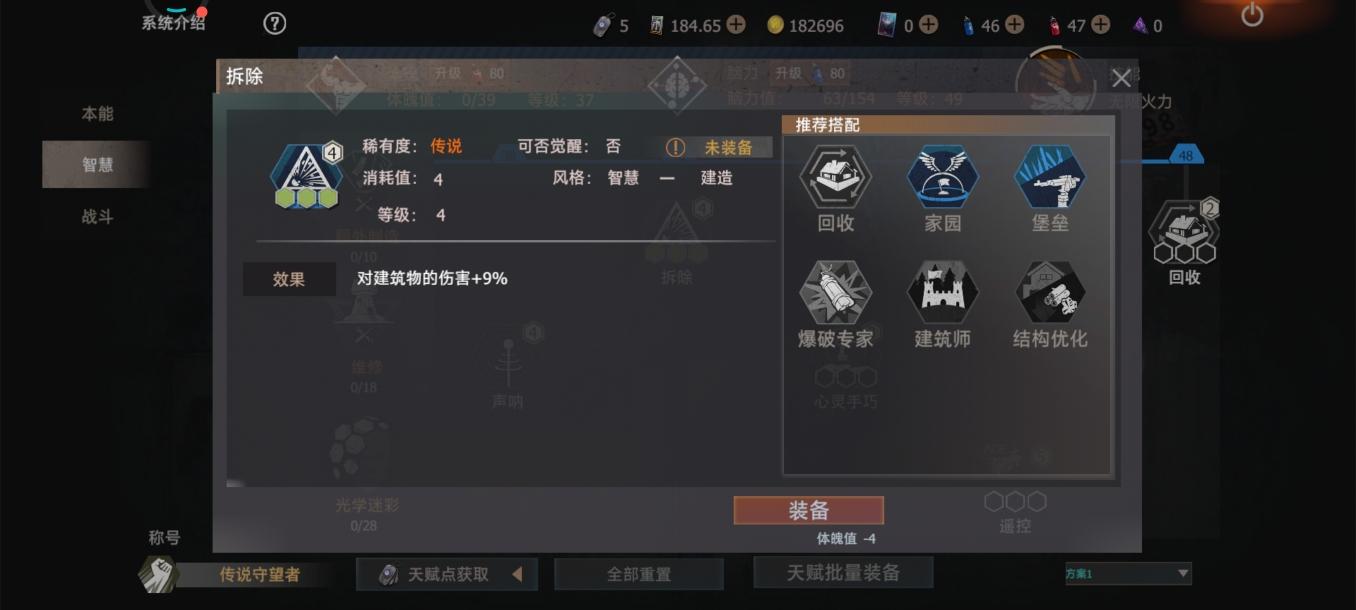Open the 方案1 scheme dropdown
Viewport: 1356px width, 610px height.
coord(1127,573)
